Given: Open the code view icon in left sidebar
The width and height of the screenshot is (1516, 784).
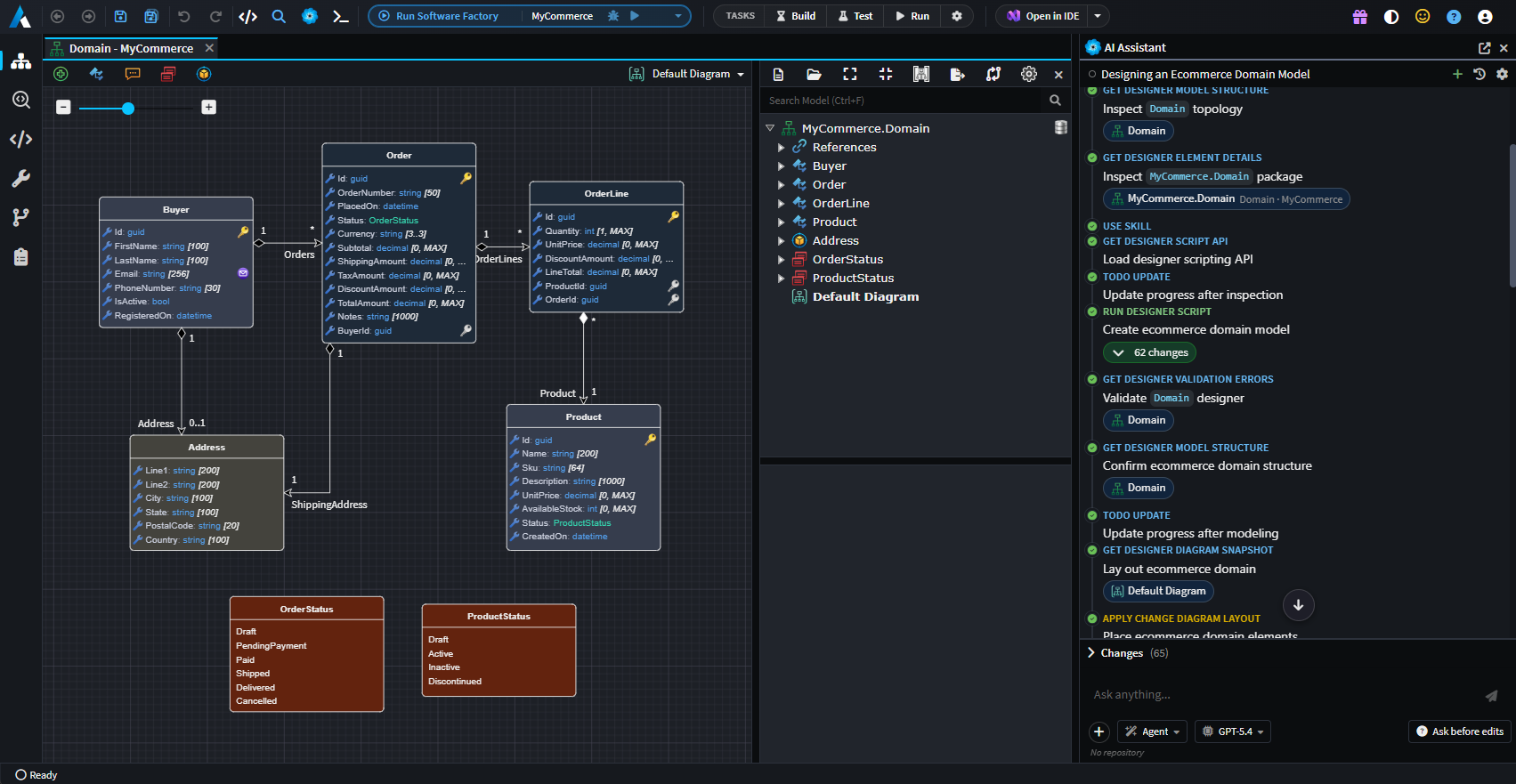Looking at the screenshot, I should (20, 139).
